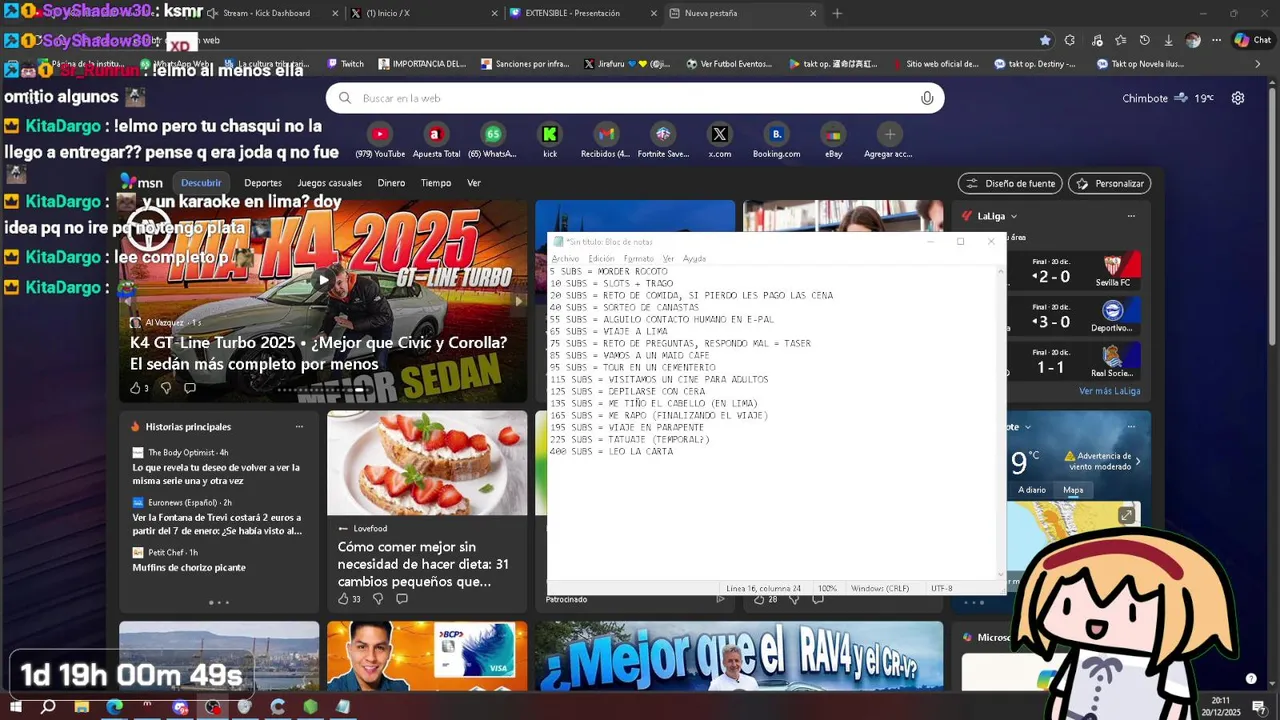
Task: Open new browser tab with plus
Action: [x=837, y=13]
